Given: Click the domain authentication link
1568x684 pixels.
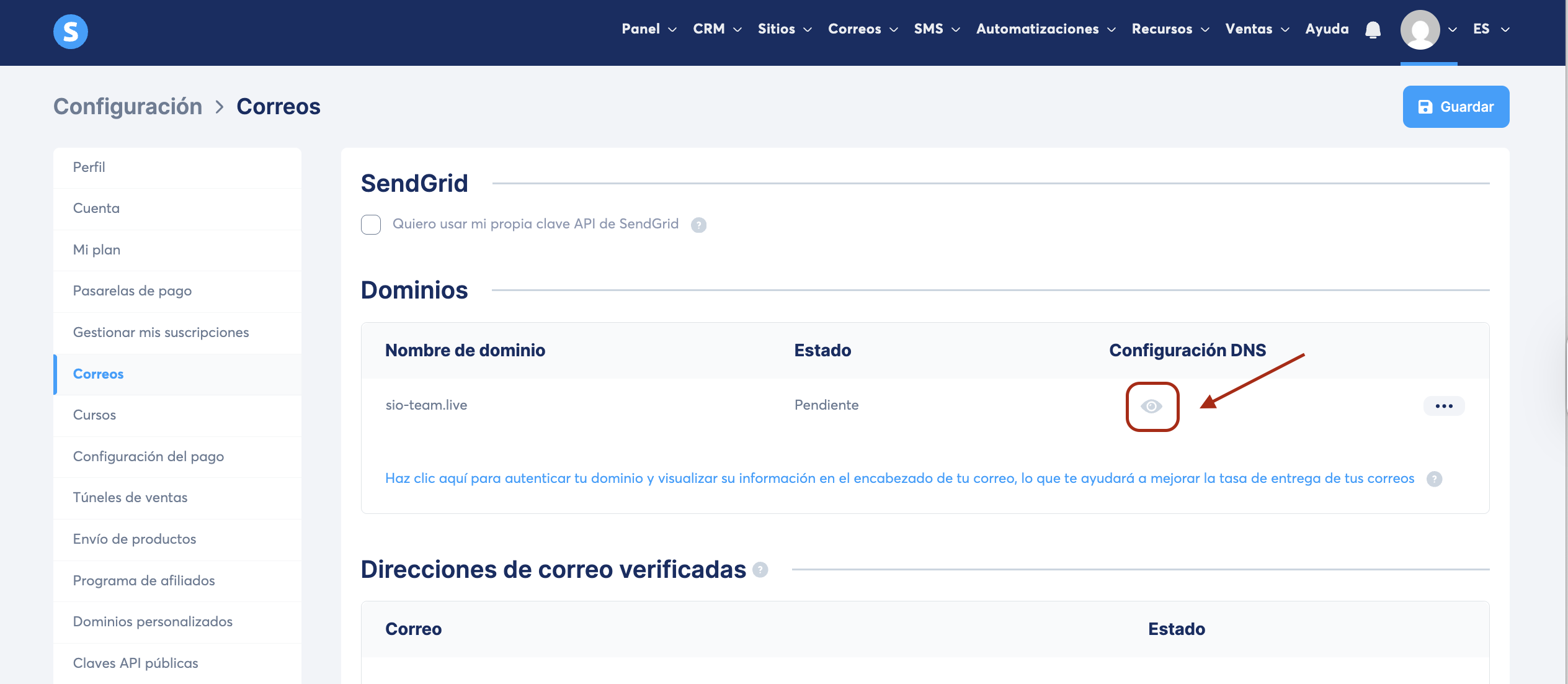Looking at the screenshot, I should click(x=899, y=479).
